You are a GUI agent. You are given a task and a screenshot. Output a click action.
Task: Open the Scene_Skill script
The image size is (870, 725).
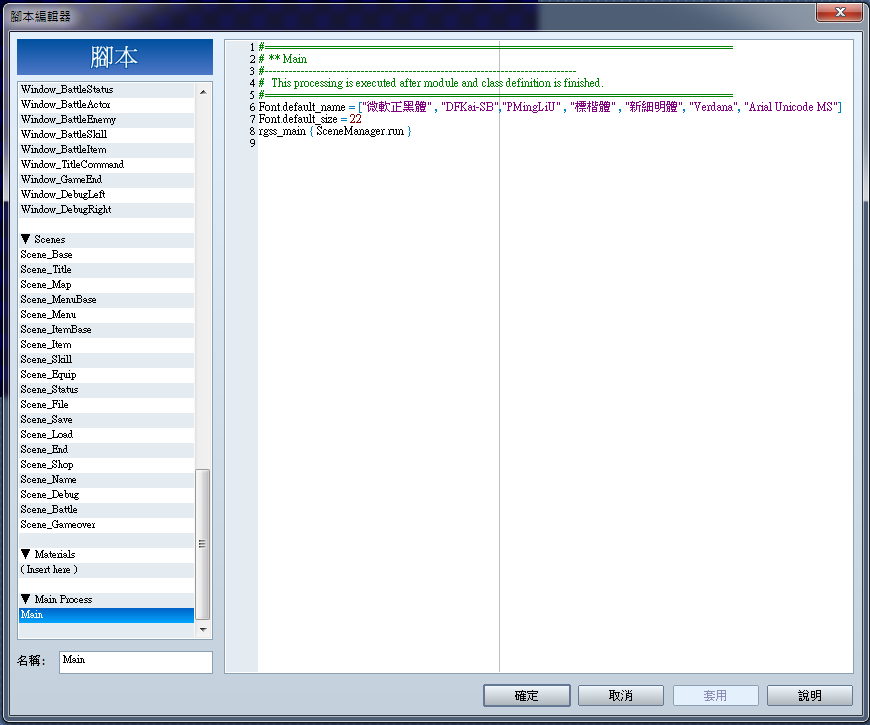tap(107, 359)
